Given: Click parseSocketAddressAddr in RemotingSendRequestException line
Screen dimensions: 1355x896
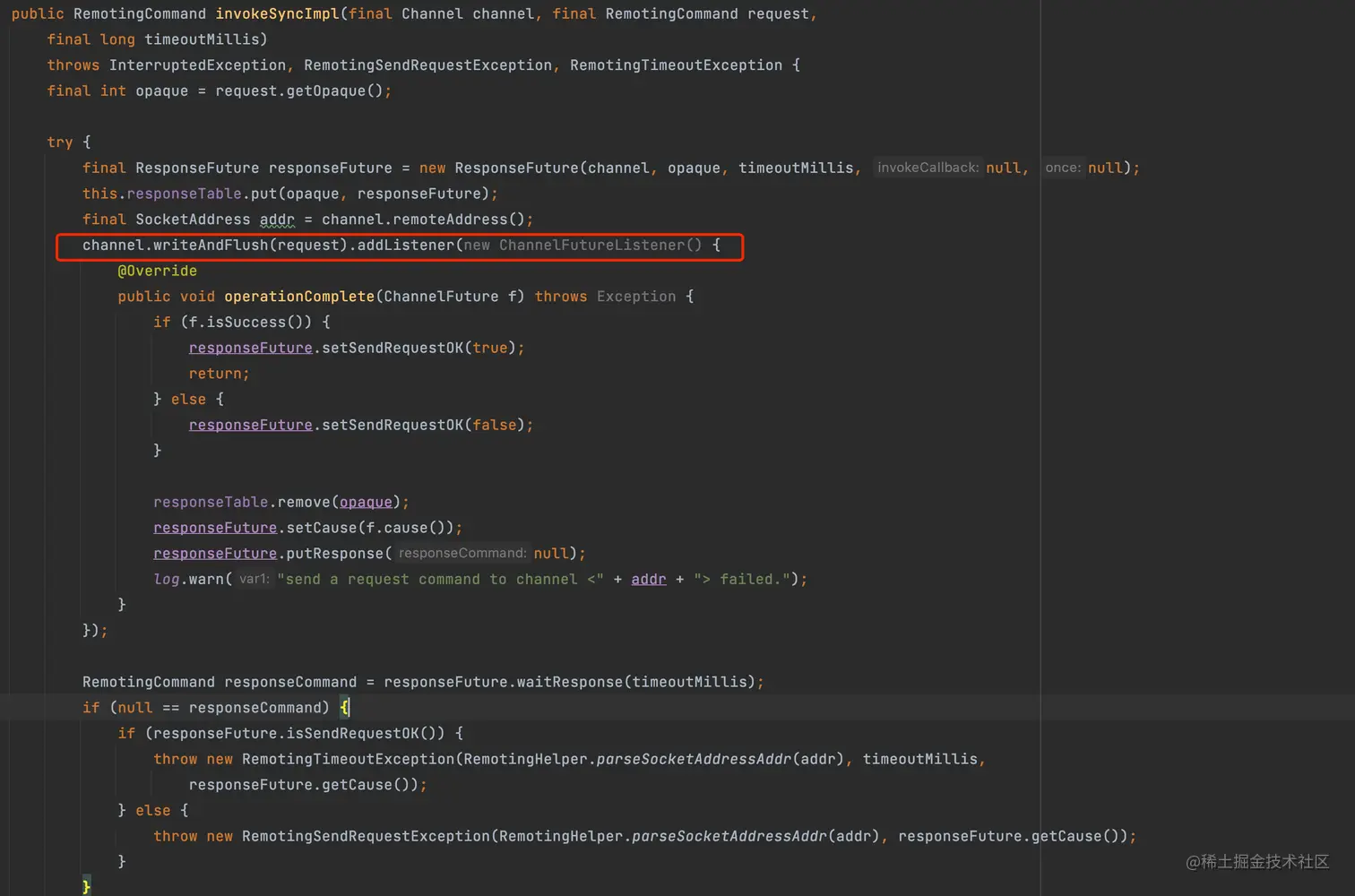Looking at the screenshot, I should click(x=729, y=836).
